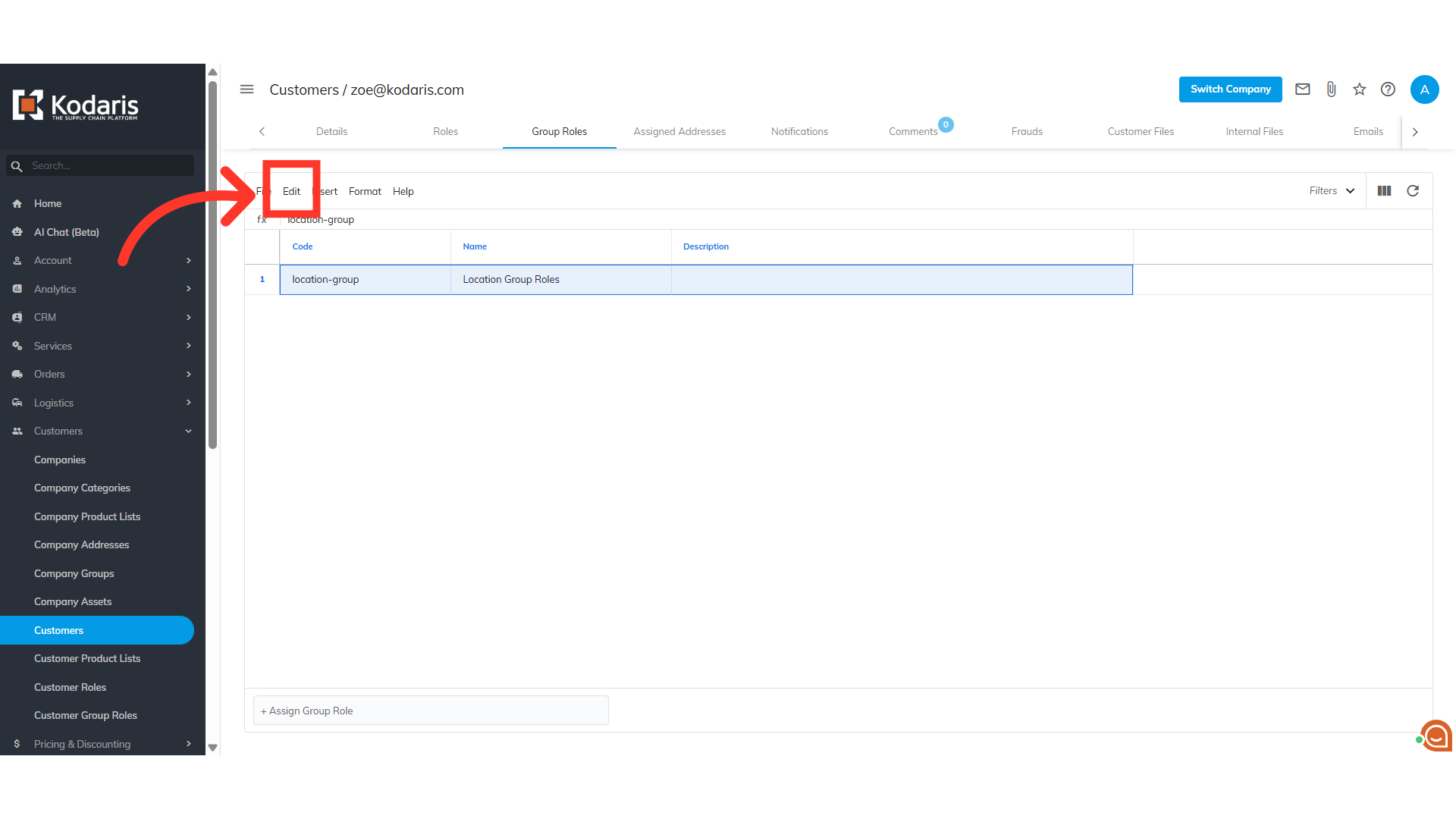This screenshot has height=819, width=1456.
Task: Click the hamburger menu icon
Action: (x=246, y=89)
